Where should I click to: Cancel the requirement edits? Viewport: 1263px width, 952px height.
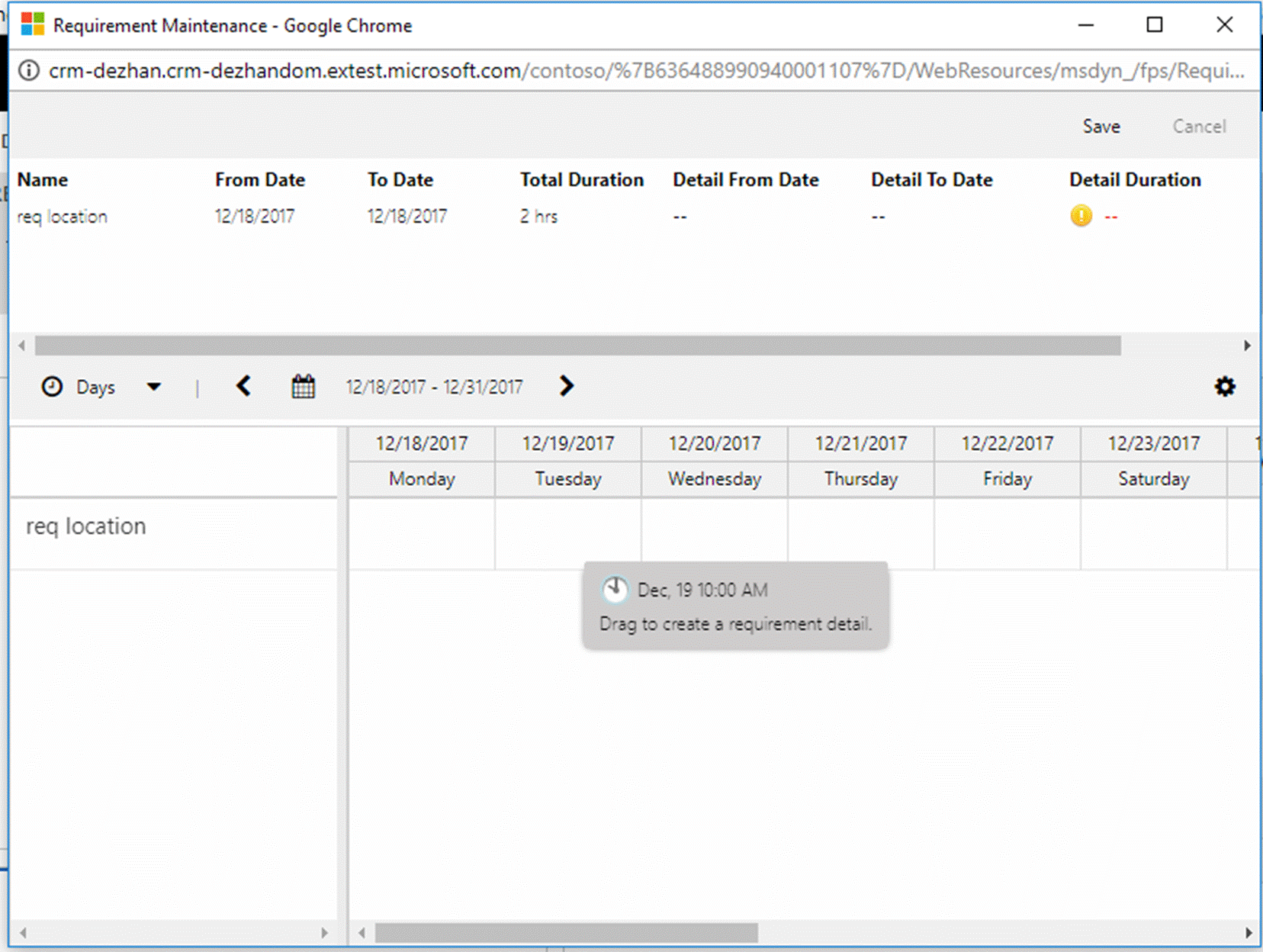(1198, 127)
